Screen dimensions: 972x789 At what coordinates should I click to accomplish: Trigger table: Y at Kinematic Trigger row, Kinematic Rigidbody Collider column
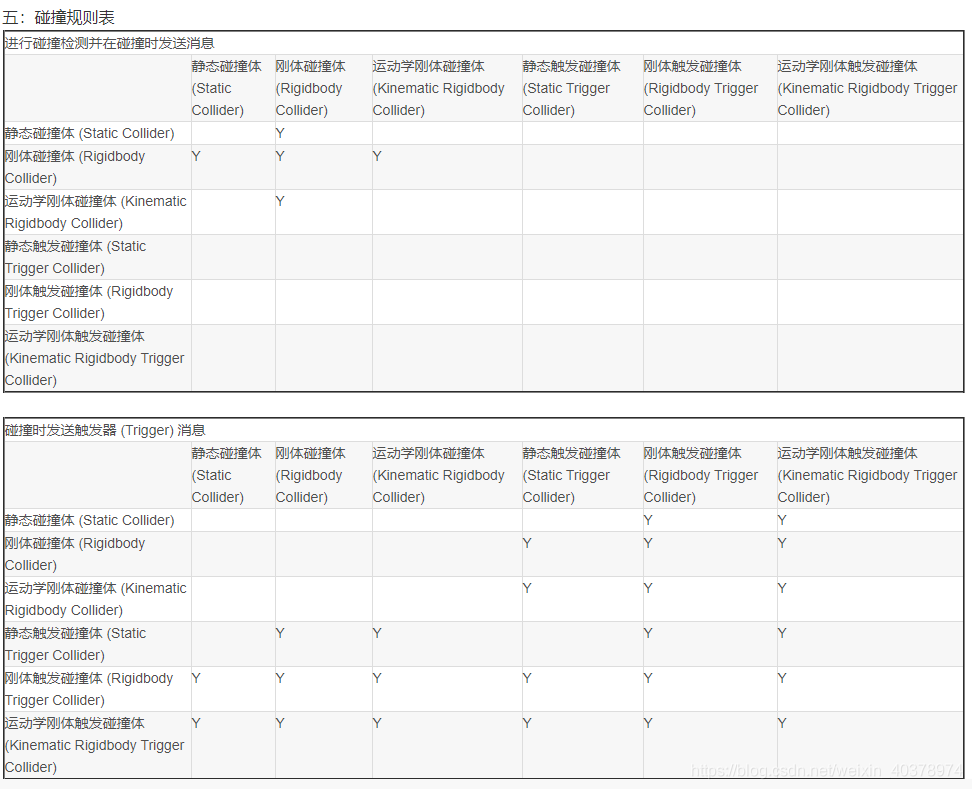[377, 723]
